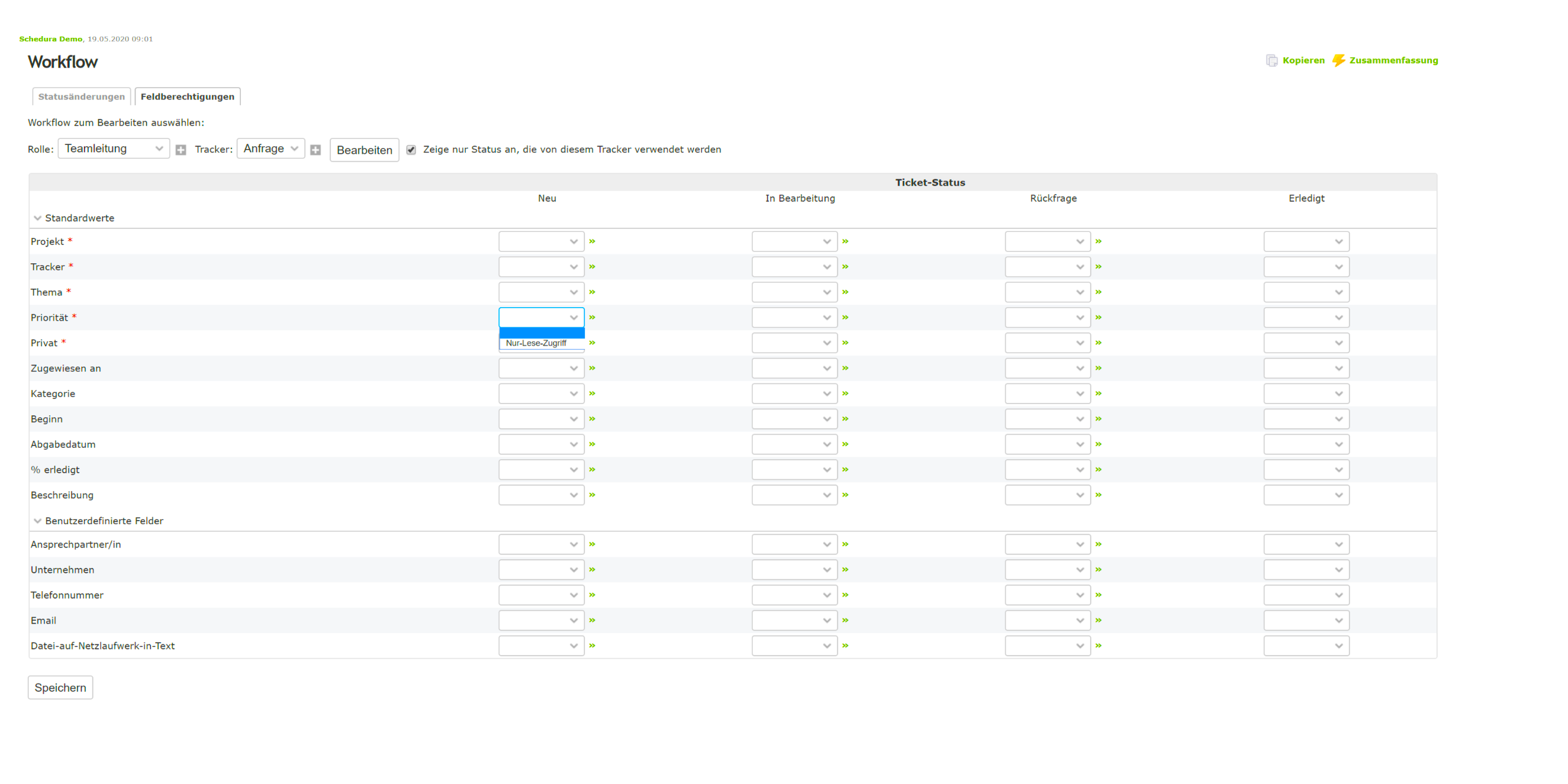Open the Tracker Anfrage dropdown

[271, 149]
